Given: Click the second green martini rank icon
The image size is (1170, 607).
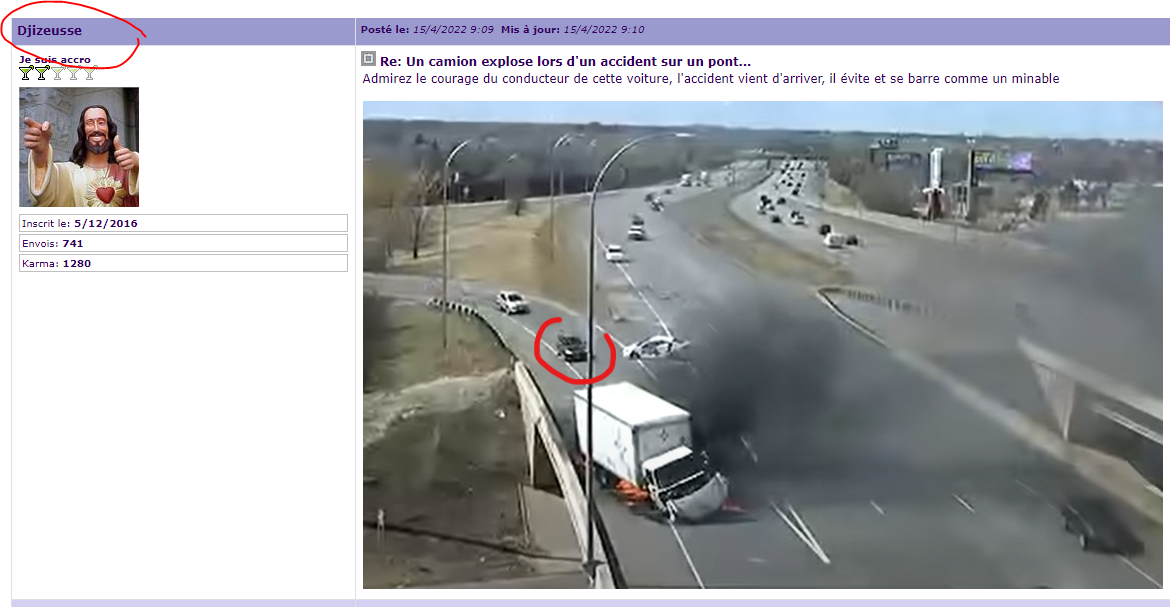Looking at the screenshot, I should pyautogui.click(x=42, y=73).
